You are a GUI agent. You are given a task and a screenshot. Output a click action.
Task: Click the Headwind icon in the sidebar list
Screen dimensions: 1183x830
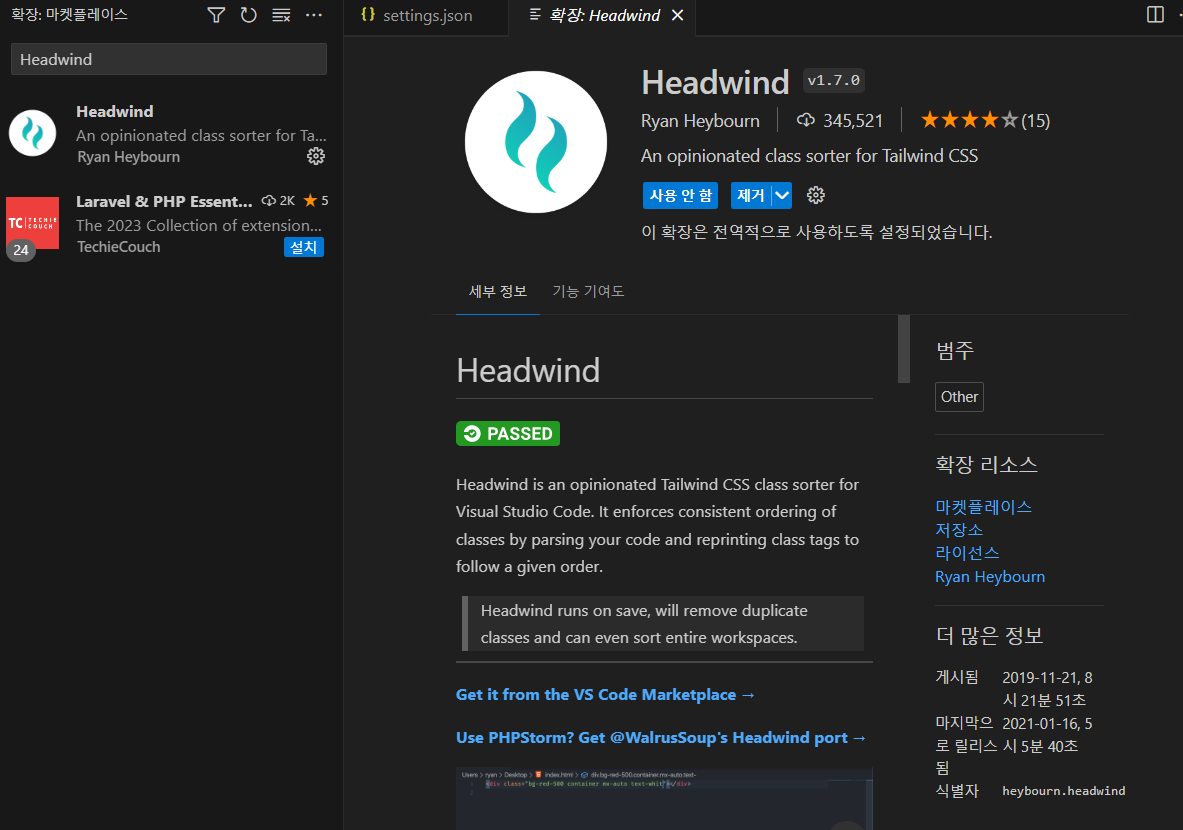tap(32, 133)
